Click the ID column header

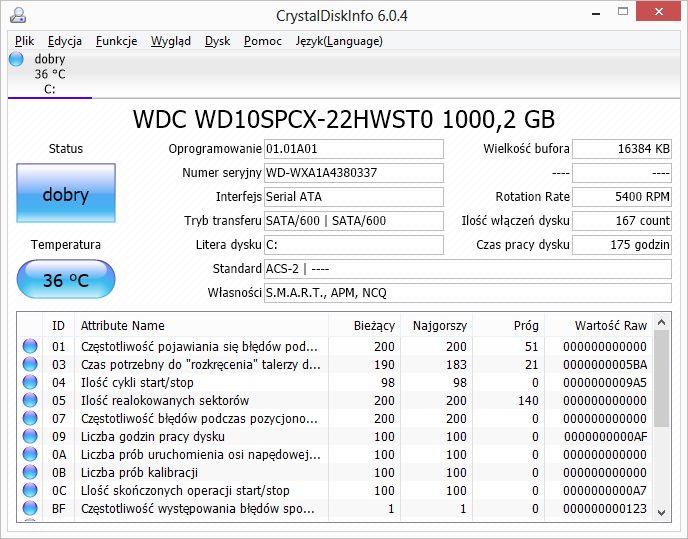[58, 325]
